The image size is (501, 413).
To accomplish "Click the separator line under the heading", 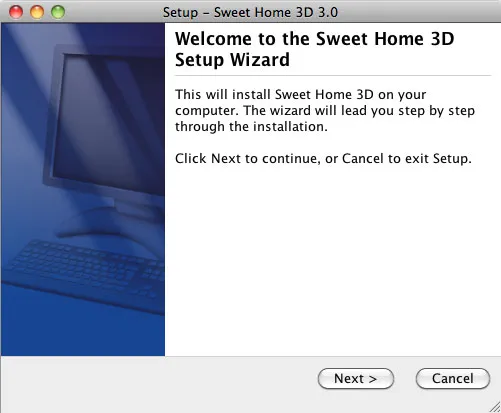I will pos(333,76).
